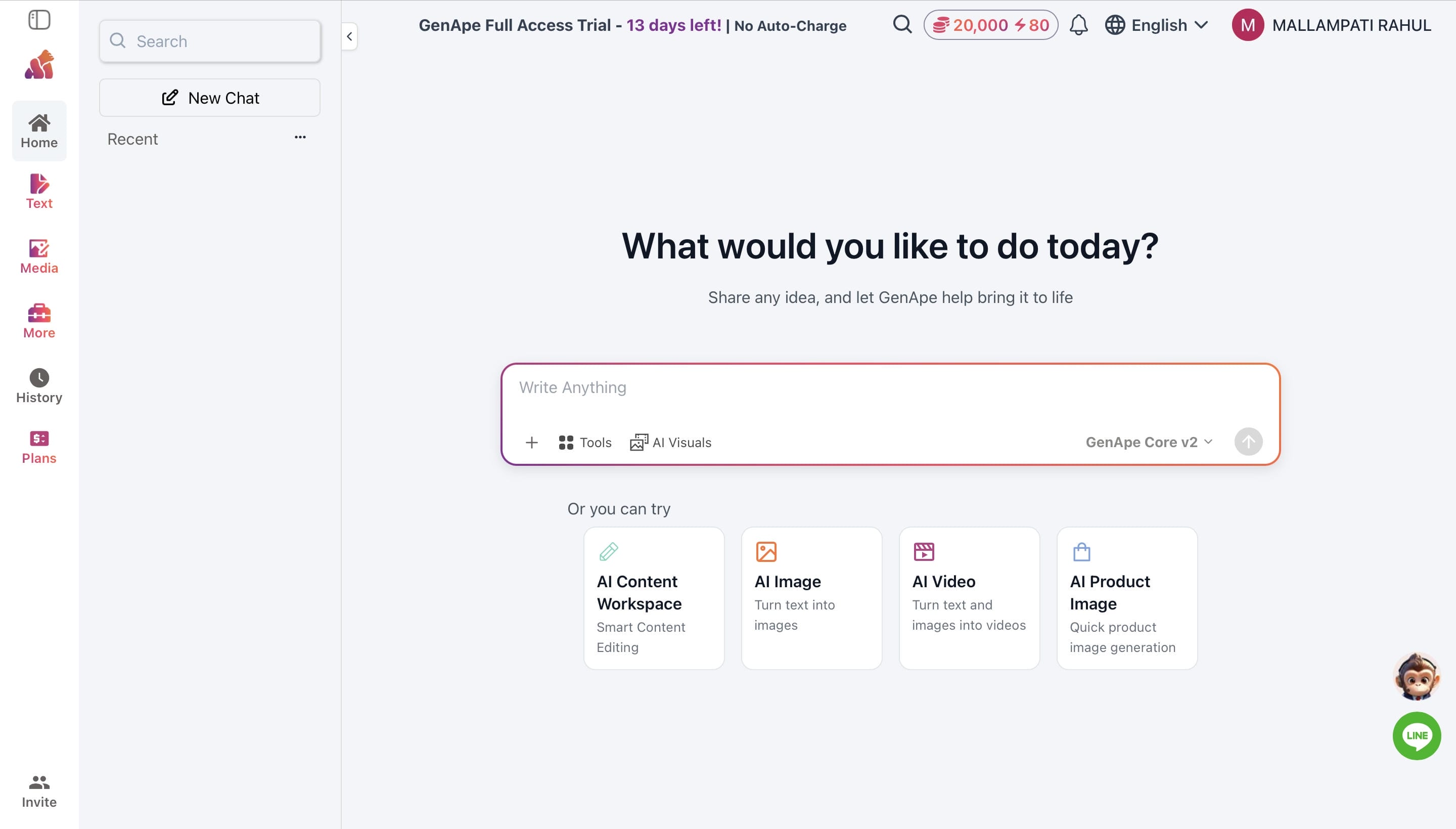Focus the chat Search field
Image resolution: width=1456 pixels, height=829 pixels.
pyautogui.click(x=210, y=41)
